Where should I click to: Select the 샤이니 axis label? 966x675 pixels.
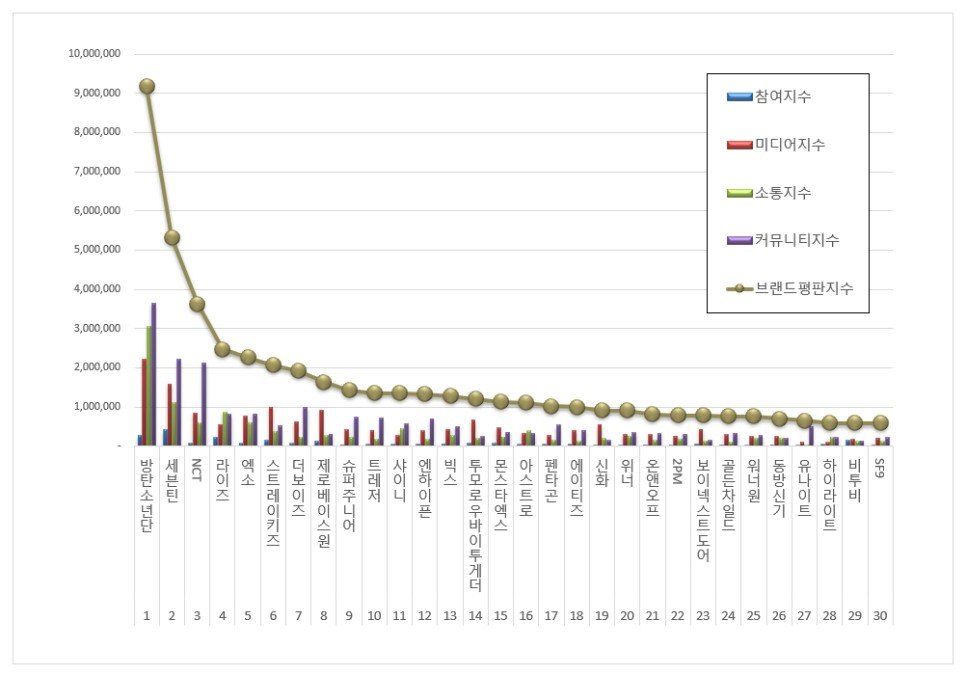pos(399,480)
